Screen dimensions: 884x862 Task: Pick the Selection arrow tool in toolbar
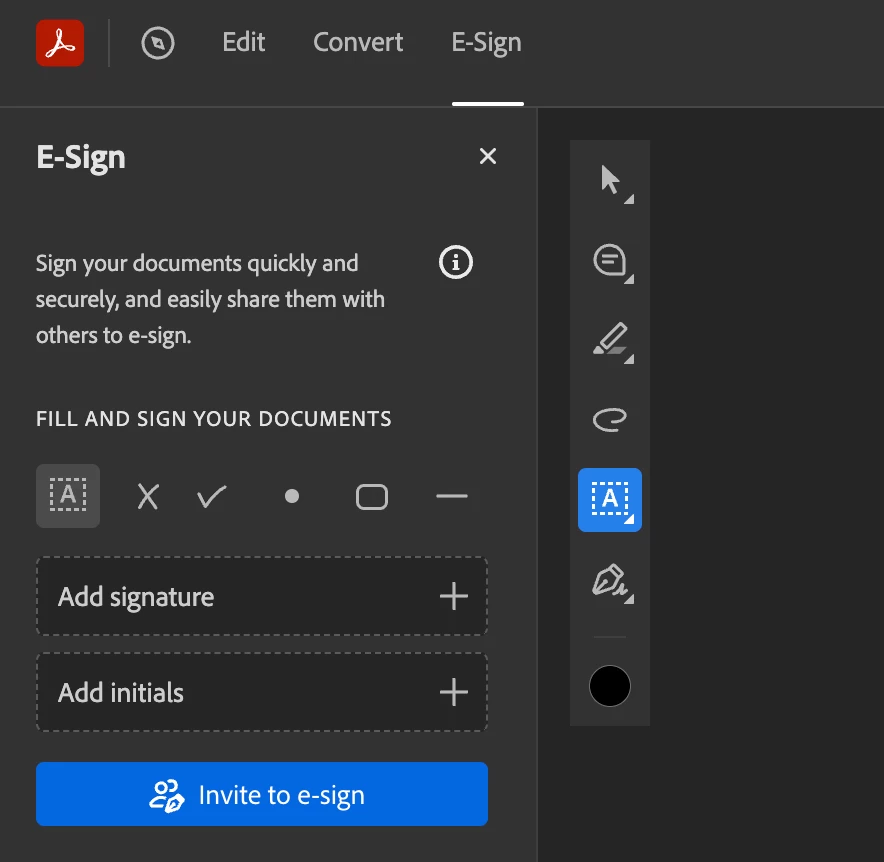click(x=610, y=180)
